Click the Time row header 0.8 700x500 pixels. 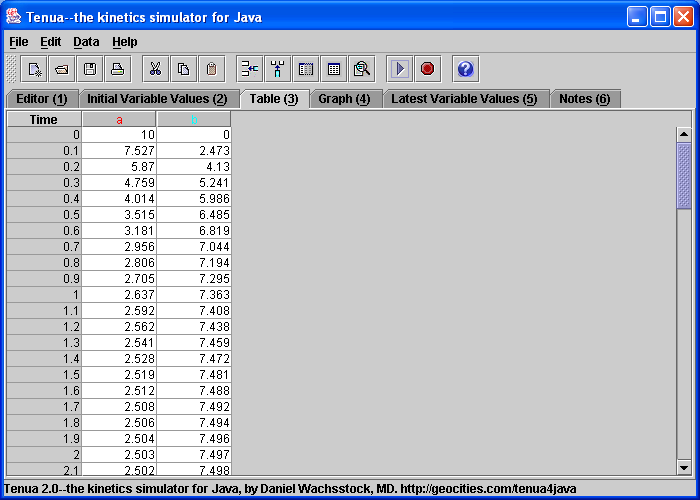[44, 263]
